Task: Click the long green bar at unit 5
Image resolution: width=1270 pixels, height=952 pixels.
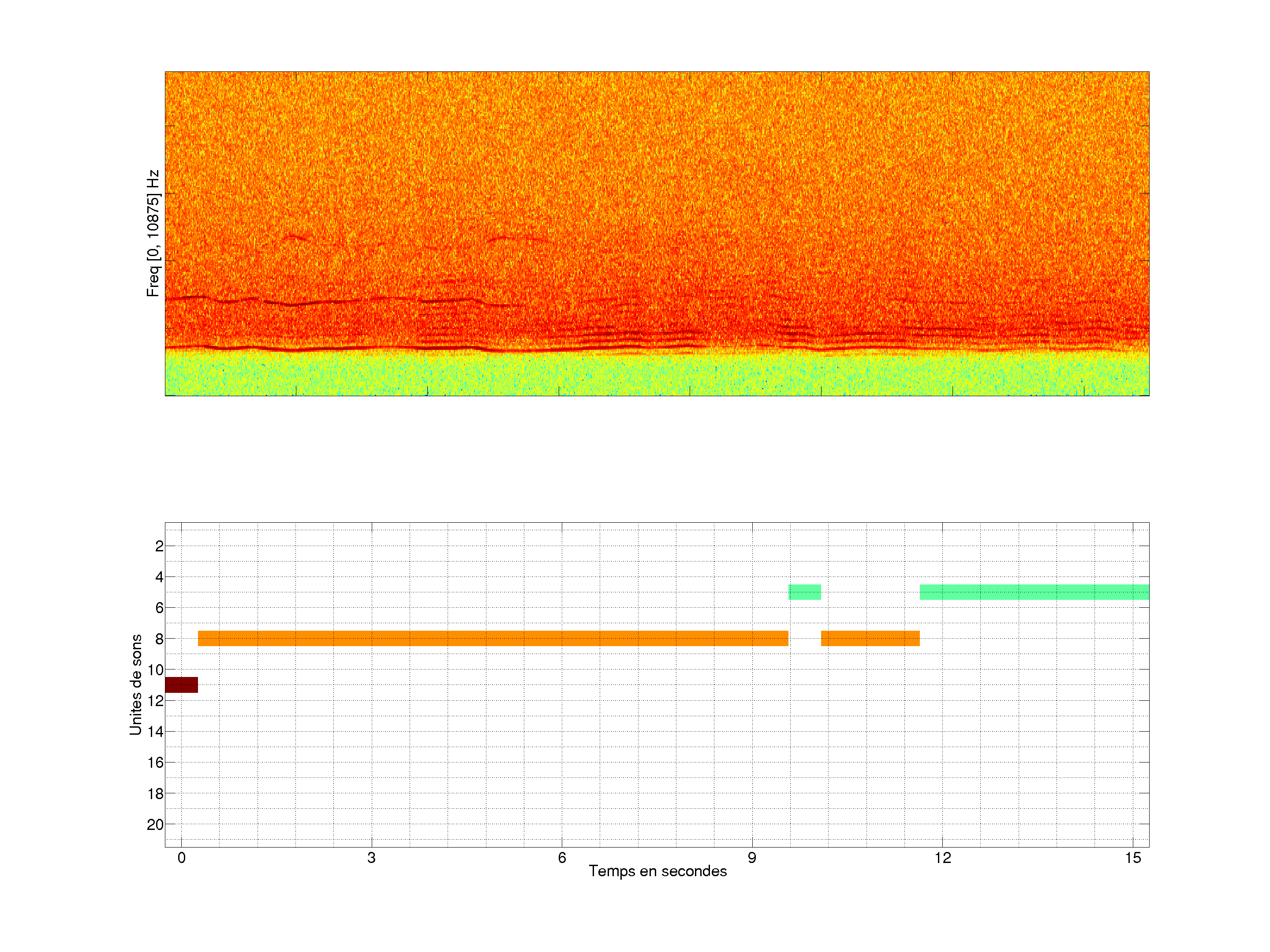Action: (1034, 591)
